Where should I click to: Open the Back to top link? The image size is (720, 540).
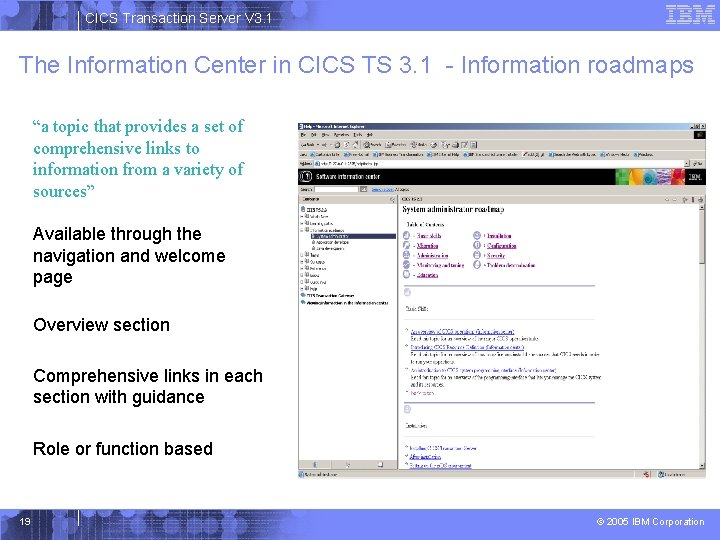(x=422, y=393)
